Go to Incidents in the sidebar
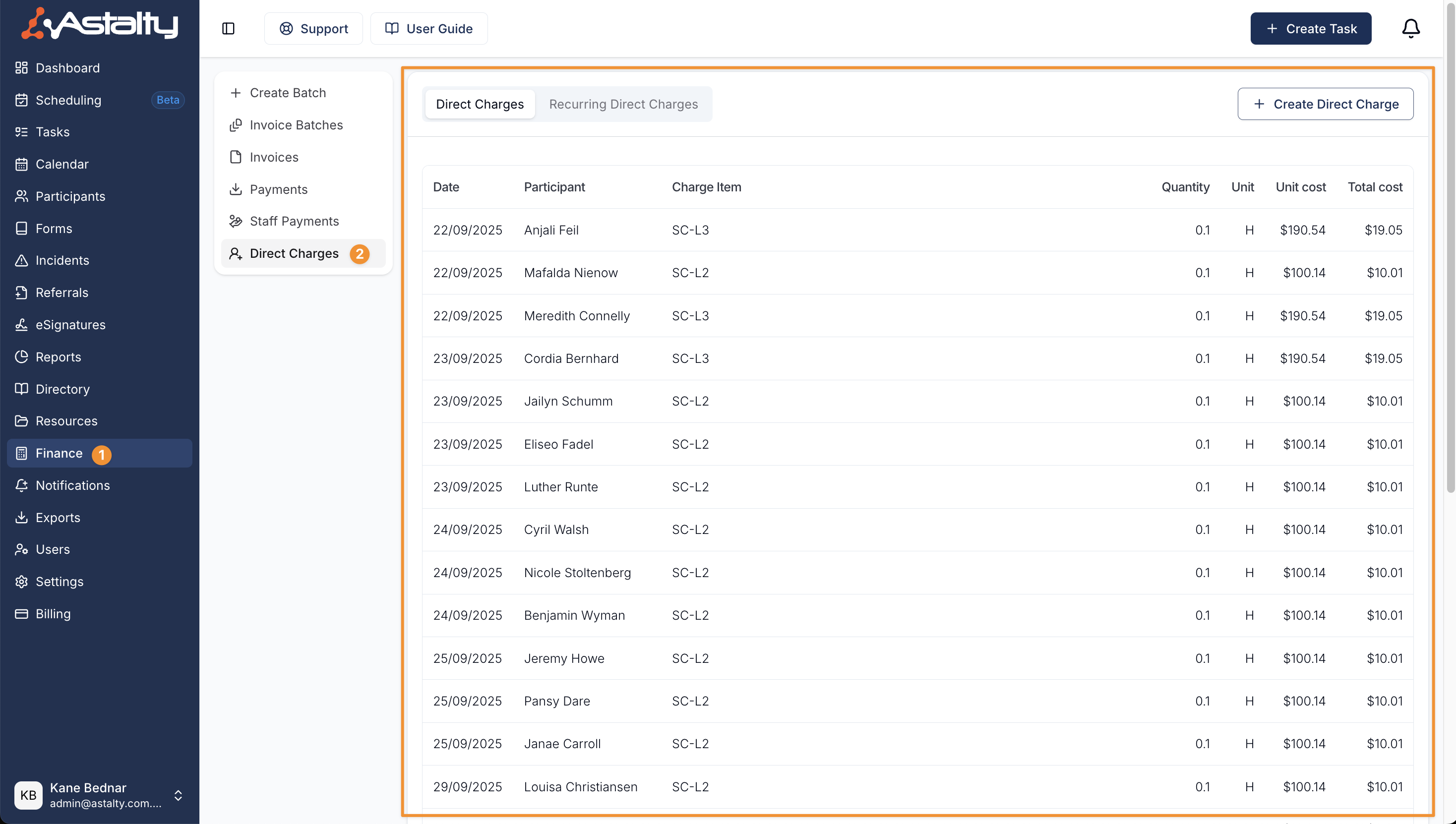Viewport: 1456px width, 824px height. tap(62, 260)
